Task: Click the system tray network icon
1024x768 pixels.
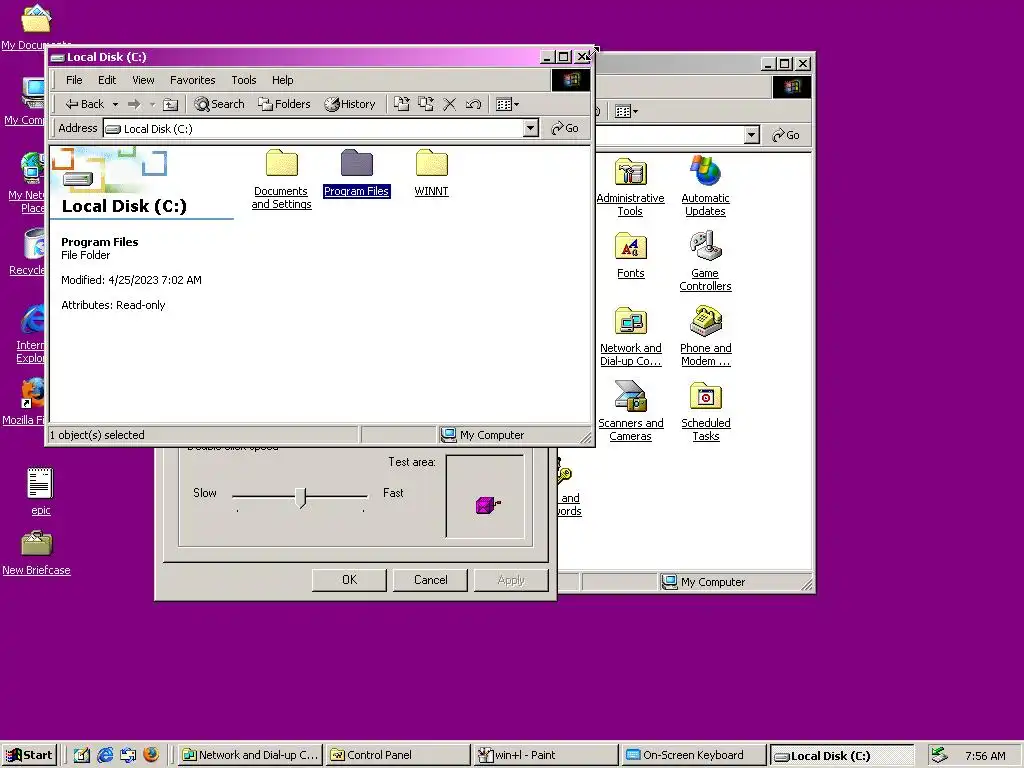Action: click(x=939, y=755)
